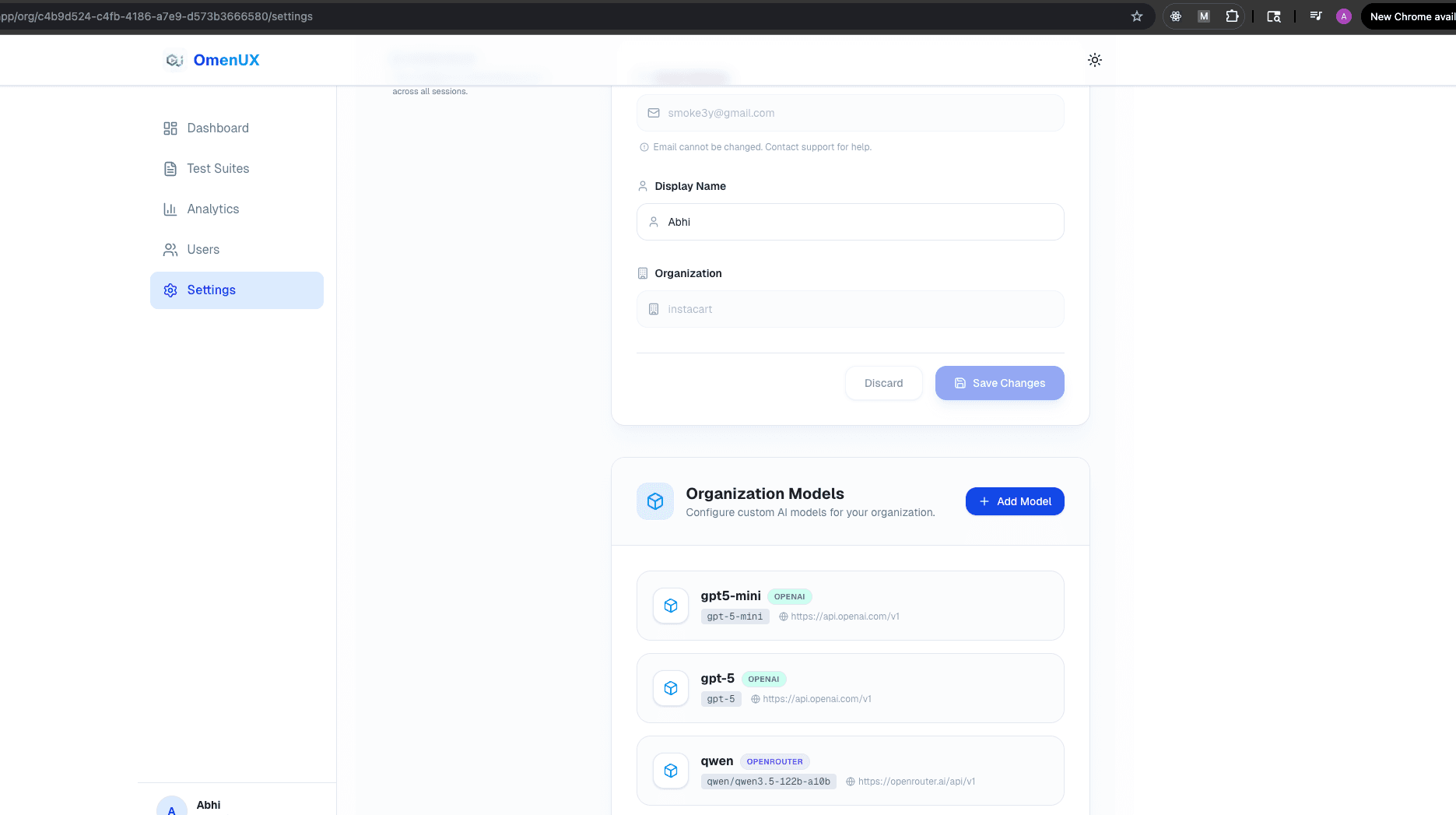This screenshot has height=815, width=1456.
Task: Click the Users people icon
Action: tap(170, 249)
